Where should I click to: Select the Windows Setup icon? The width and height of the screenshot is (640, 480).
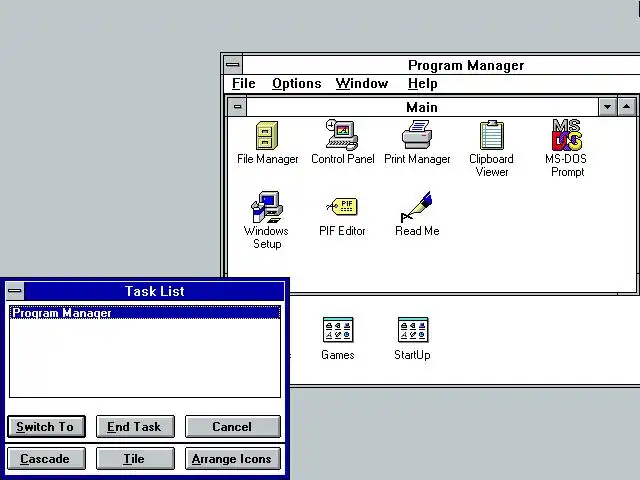pos(267,220)
